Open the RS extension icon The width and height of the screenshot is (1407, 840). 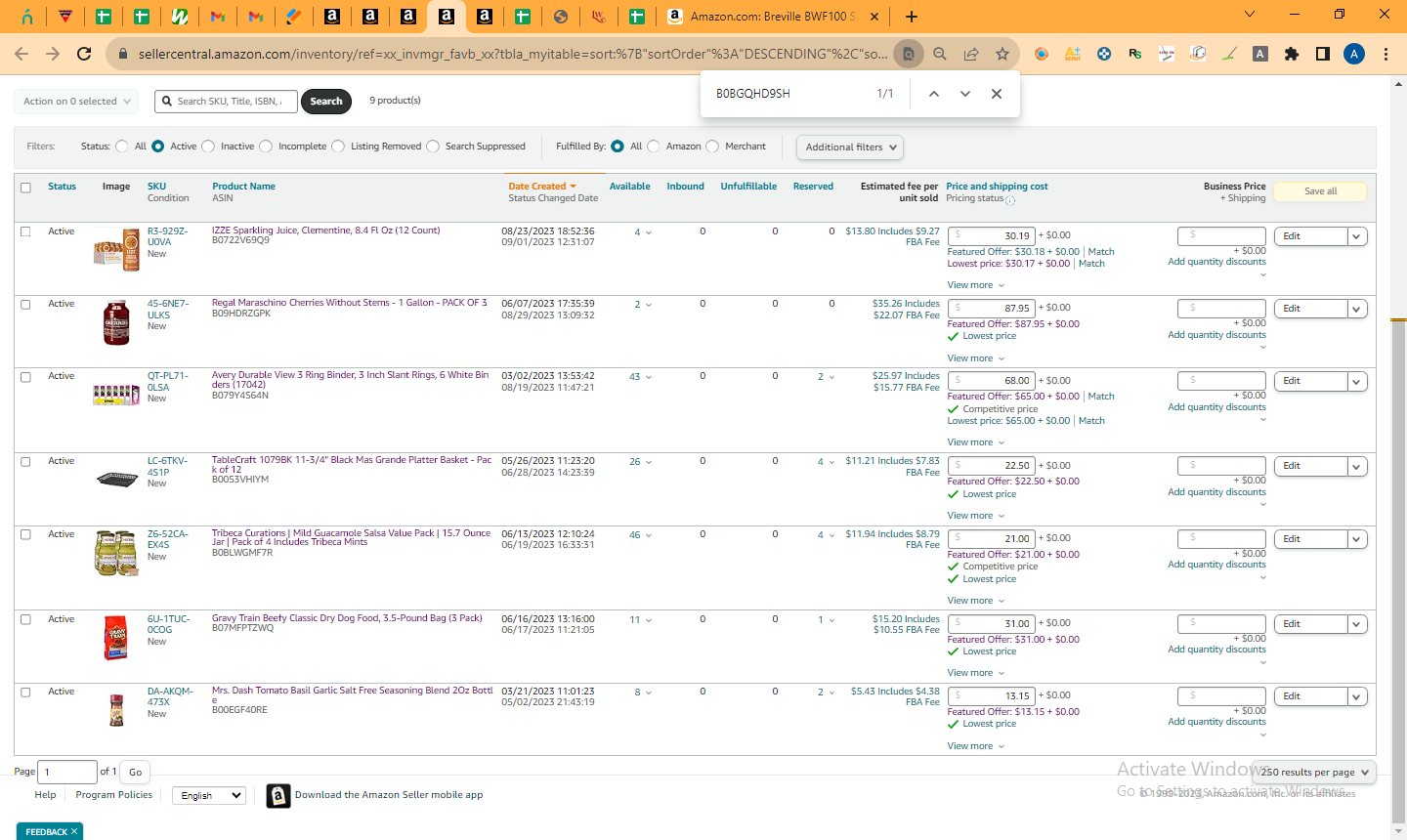[1135, 54]
